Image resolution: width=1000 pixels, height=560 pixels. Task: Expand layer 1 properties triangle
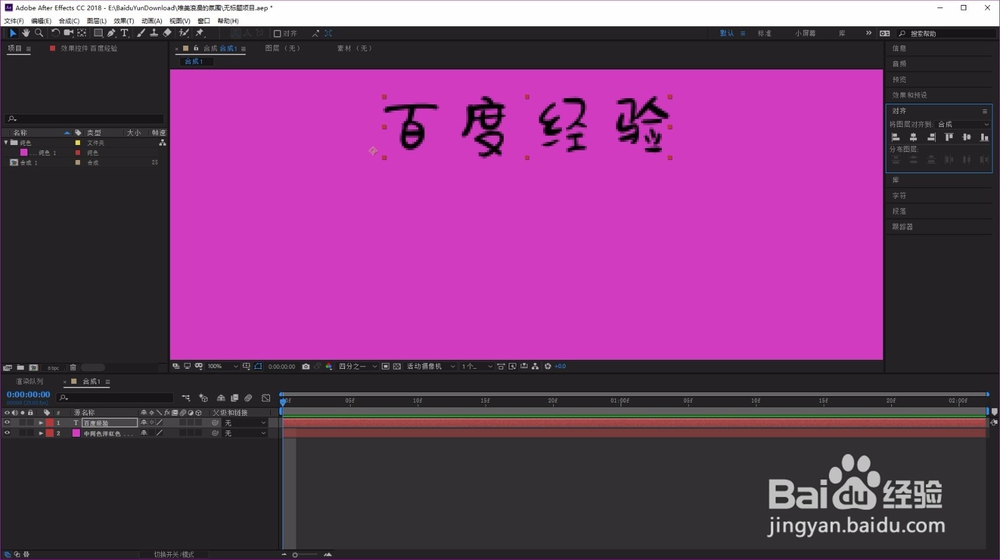pyautogui.click(x=41, y=423)
